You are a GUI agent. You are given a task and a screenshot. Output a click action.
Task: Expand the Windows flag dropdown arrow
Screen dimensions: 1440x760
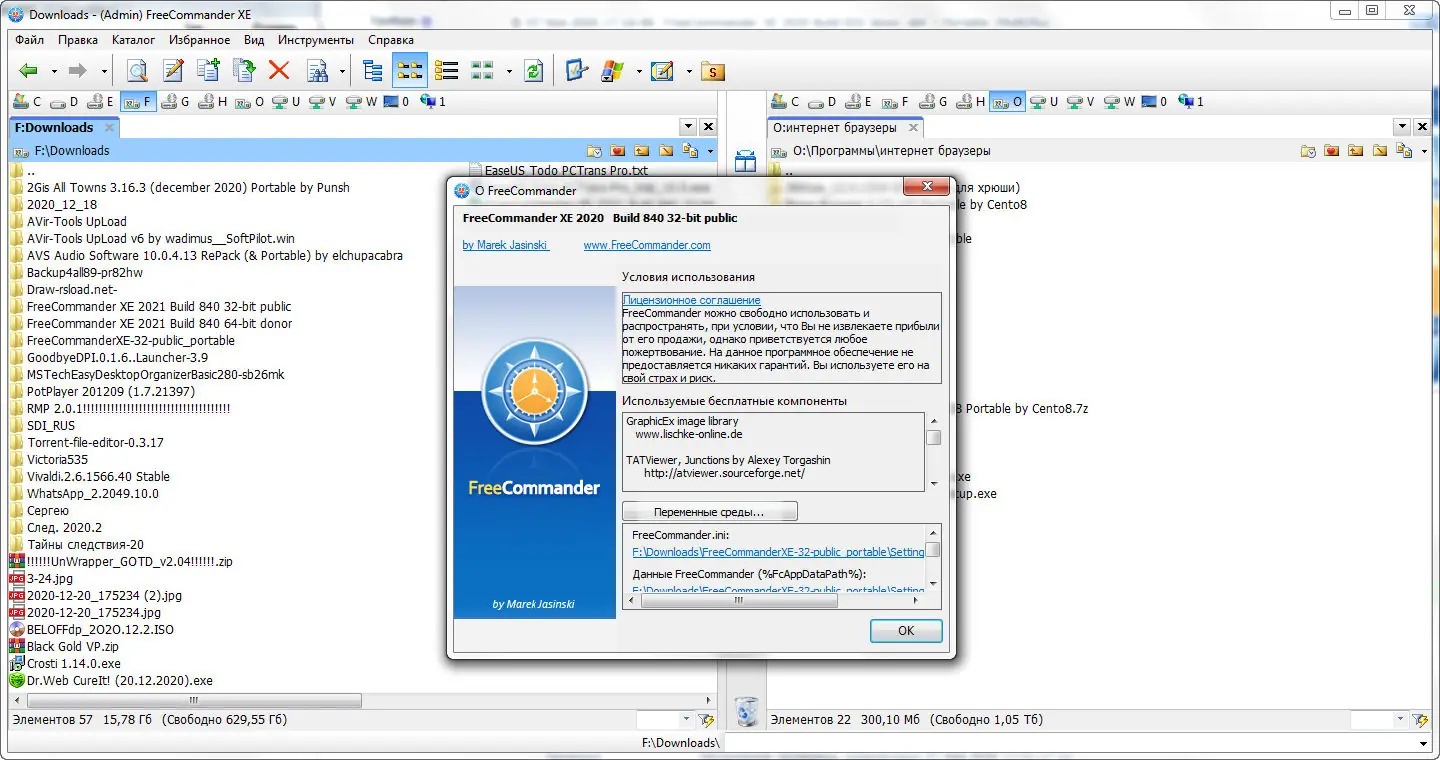[x=637, y=71]
